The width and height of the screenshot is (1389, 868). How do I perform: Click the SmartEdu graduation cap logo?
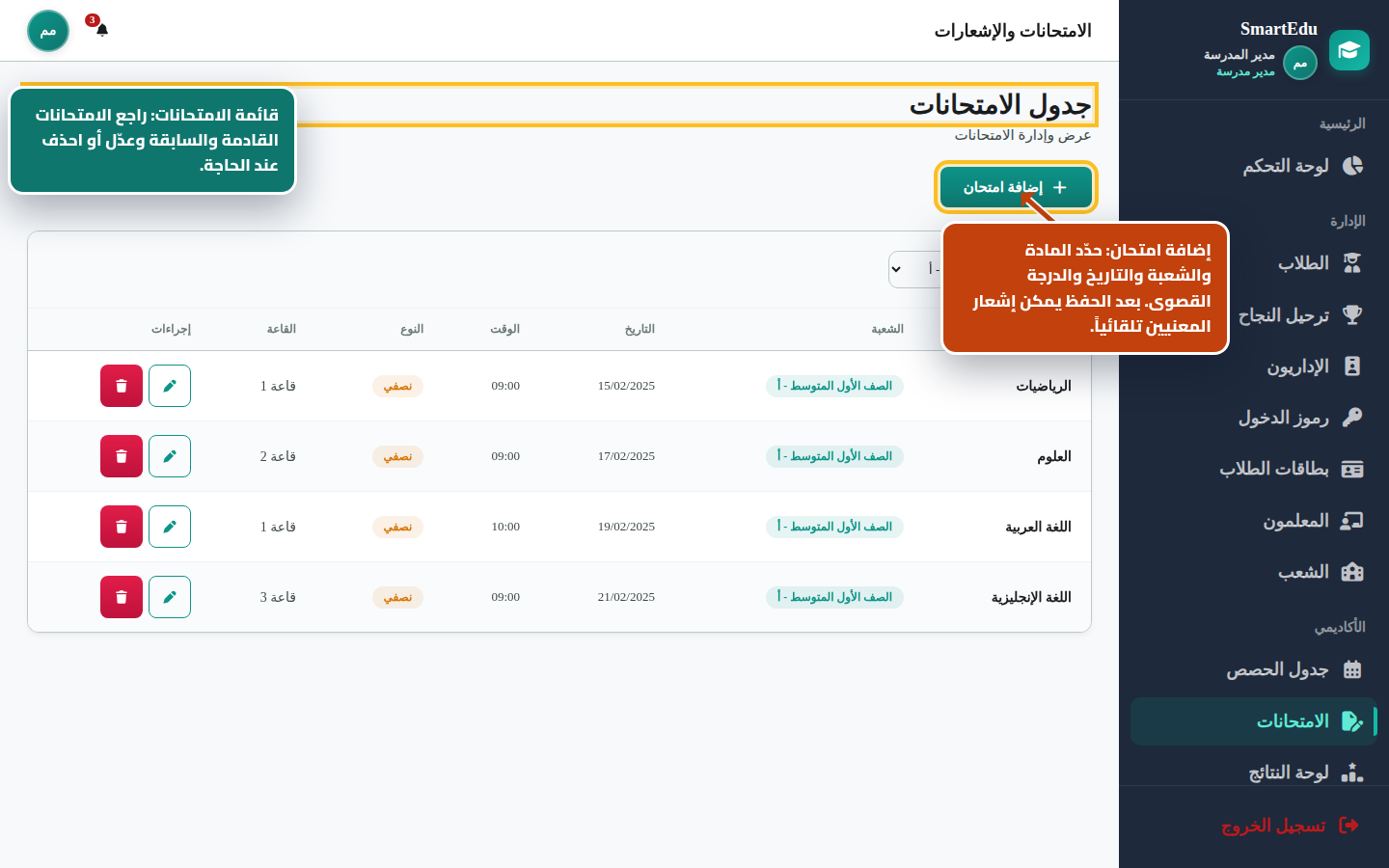pos(1349,50)
